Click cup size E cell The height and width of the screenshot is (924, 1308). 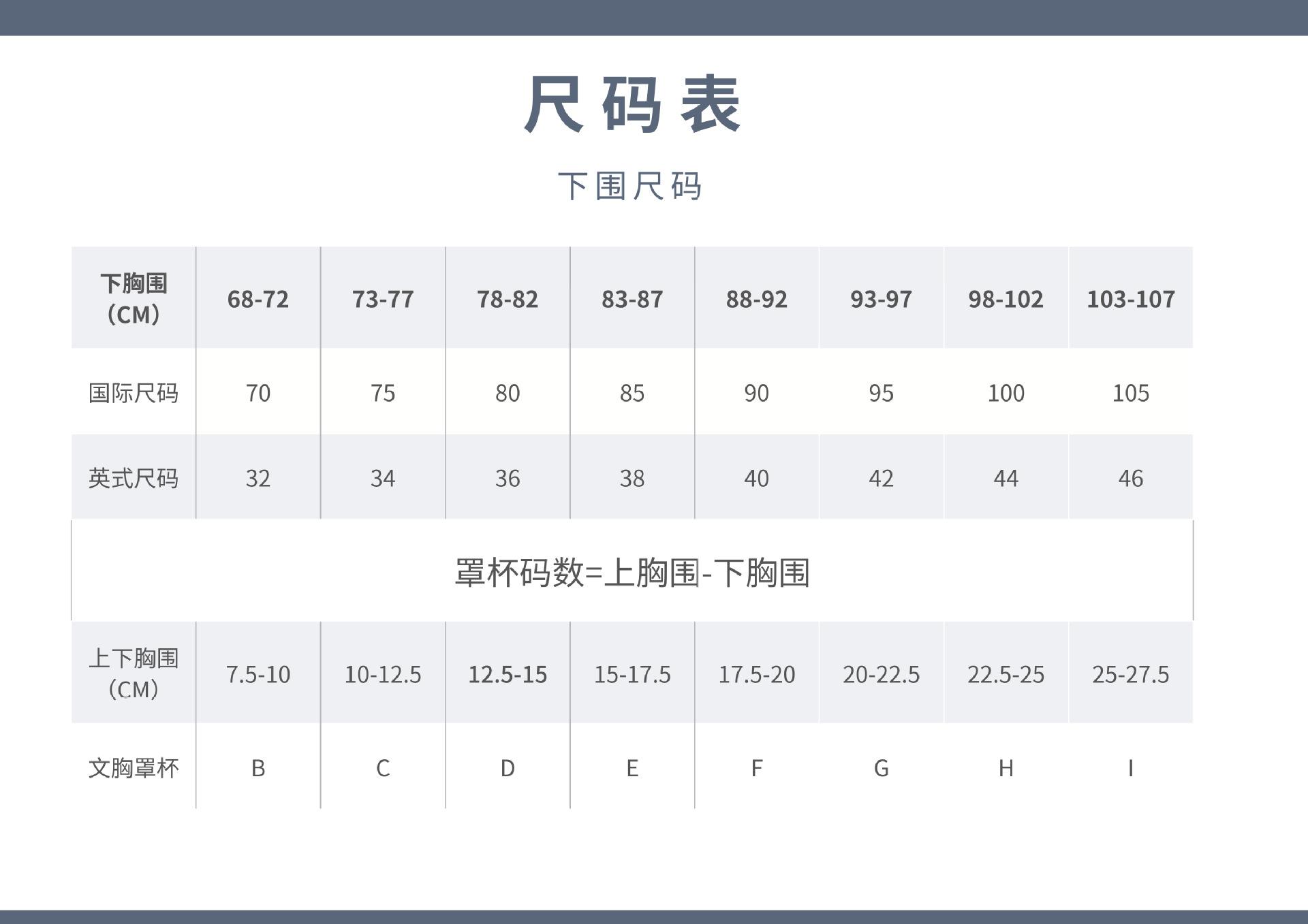(632, 768)
